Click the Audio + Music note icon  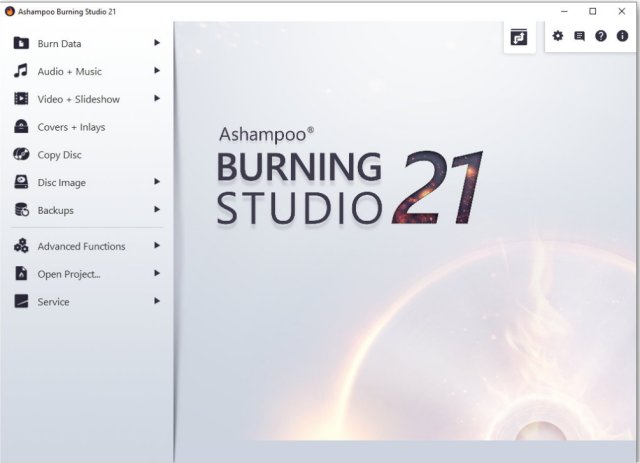(x=21, y=71)
